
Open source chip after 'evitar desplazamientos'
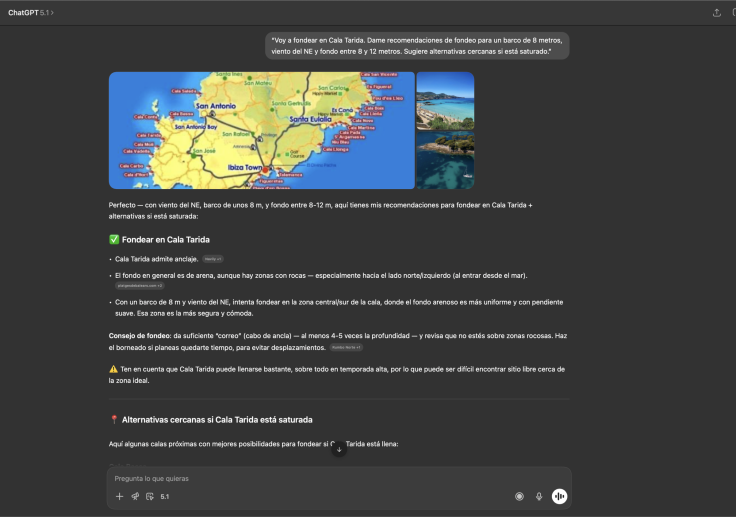point(346,347)
